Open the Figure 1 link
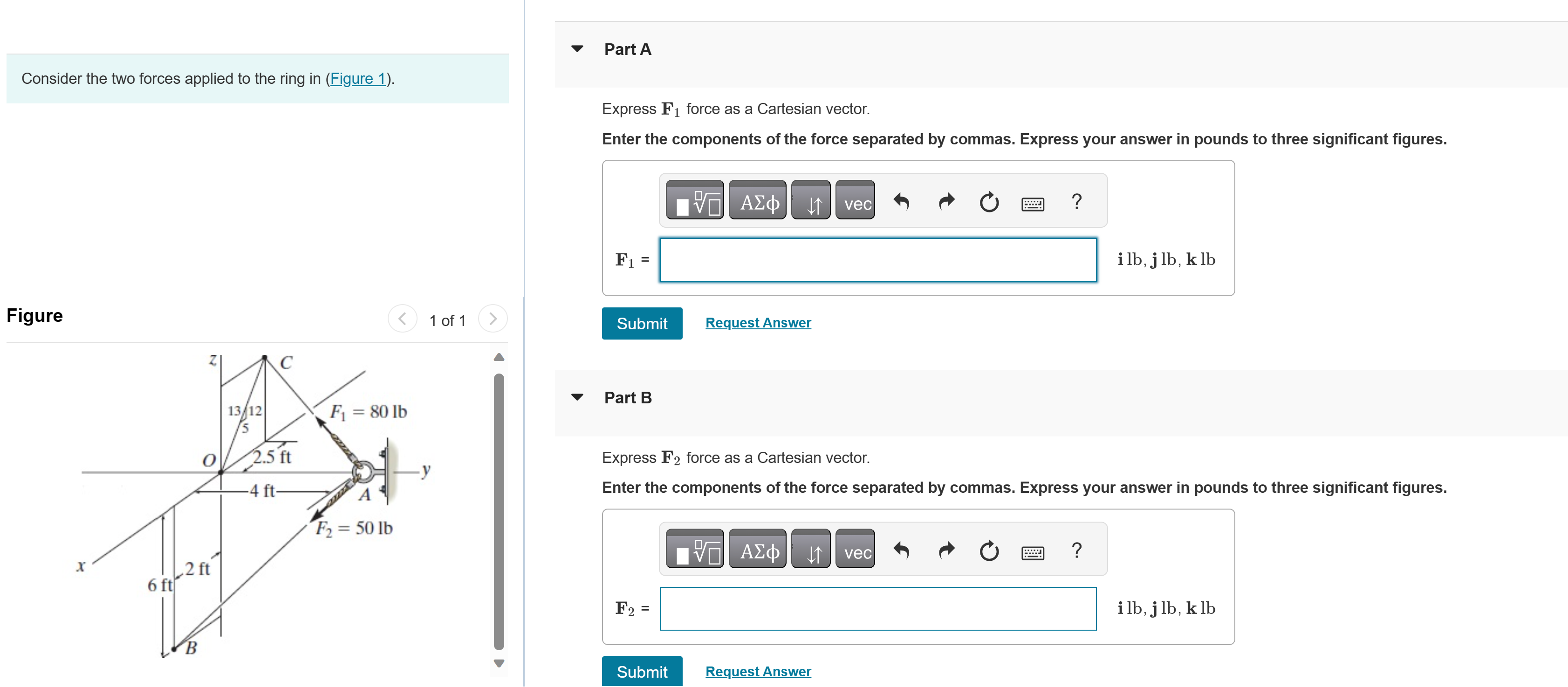This screenshot has width=1568, height=687. click(x=358, y=79)
